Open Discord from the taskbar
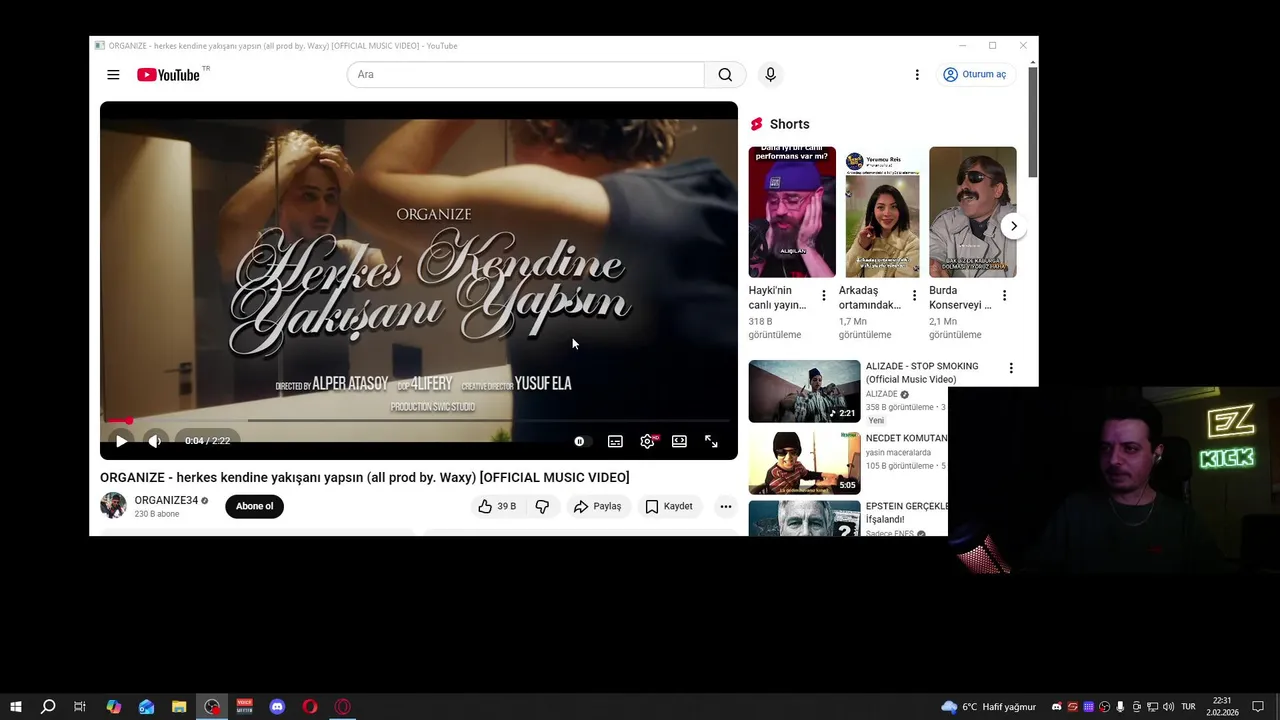Image resolution: width=1280 pixels, height=720 pixels. (277, 707)
